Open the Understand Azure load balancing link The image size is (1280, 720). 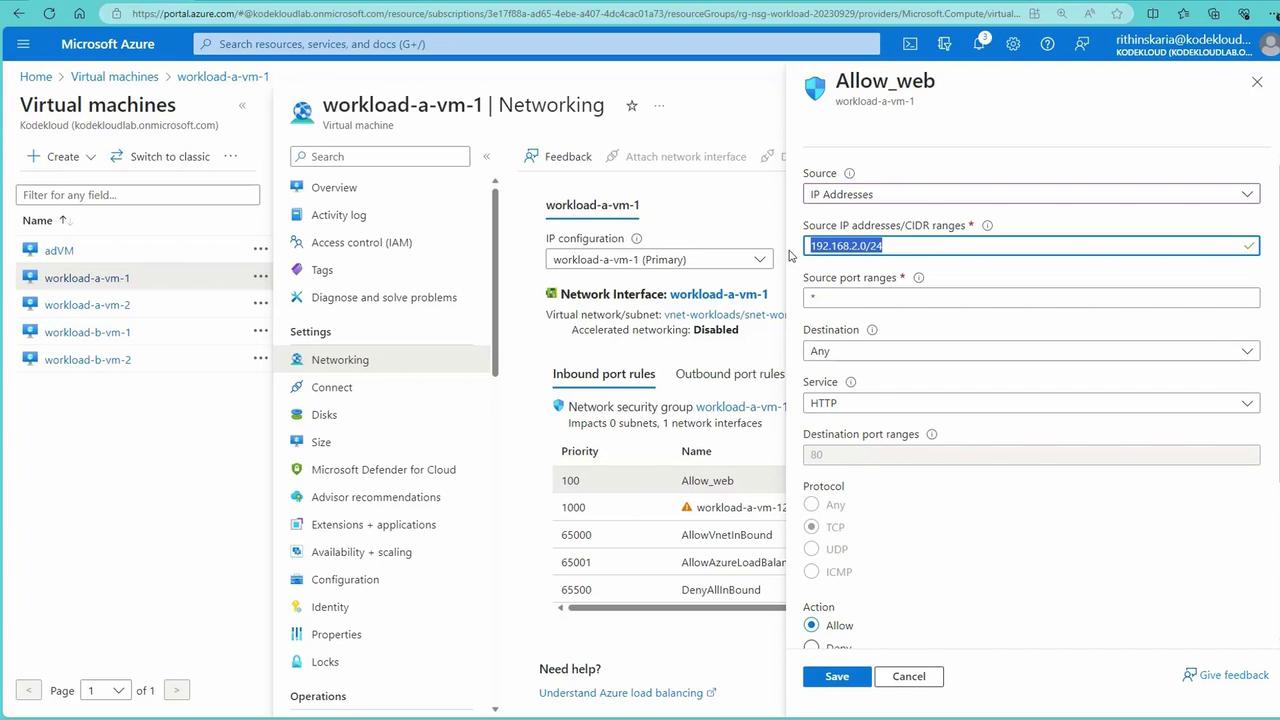pos(628,693)
